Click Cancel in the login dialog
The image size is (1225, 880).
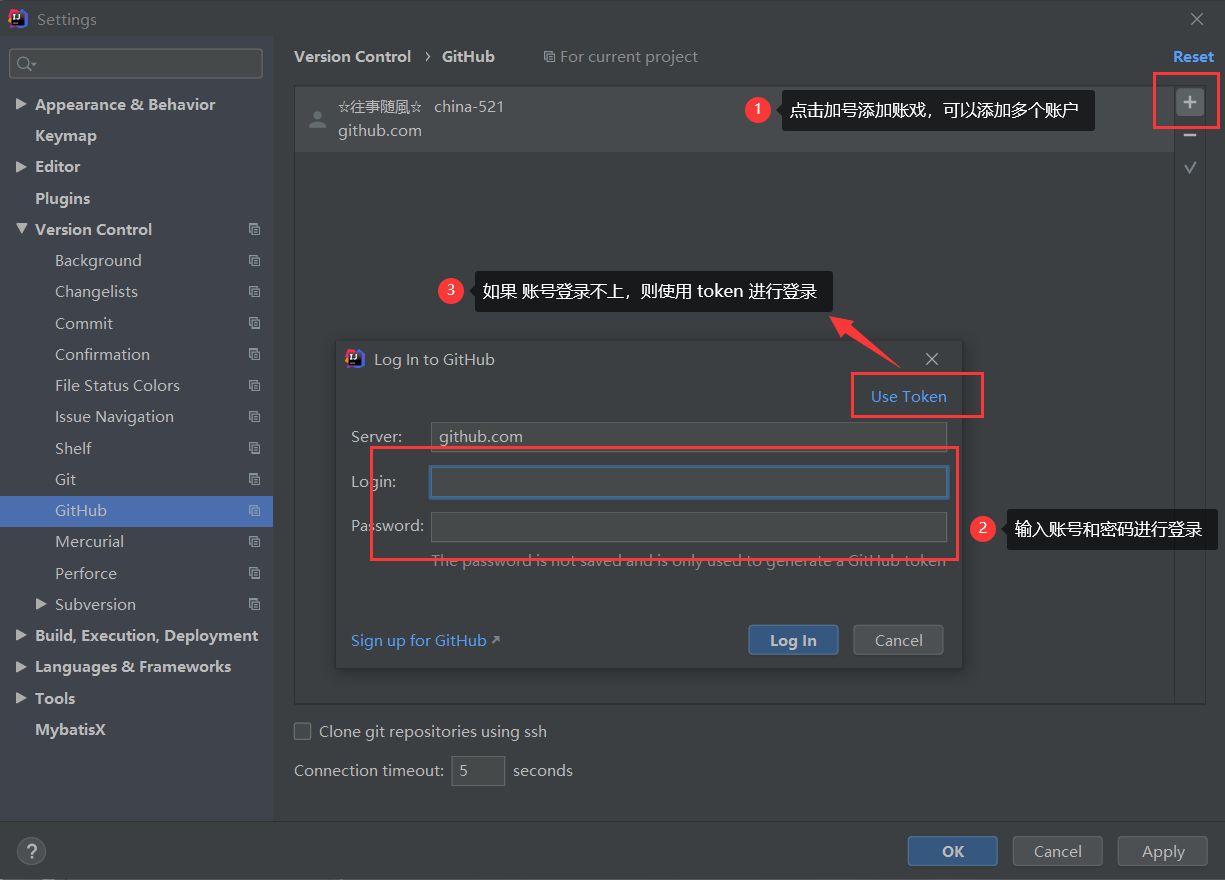tap(898, 640)
